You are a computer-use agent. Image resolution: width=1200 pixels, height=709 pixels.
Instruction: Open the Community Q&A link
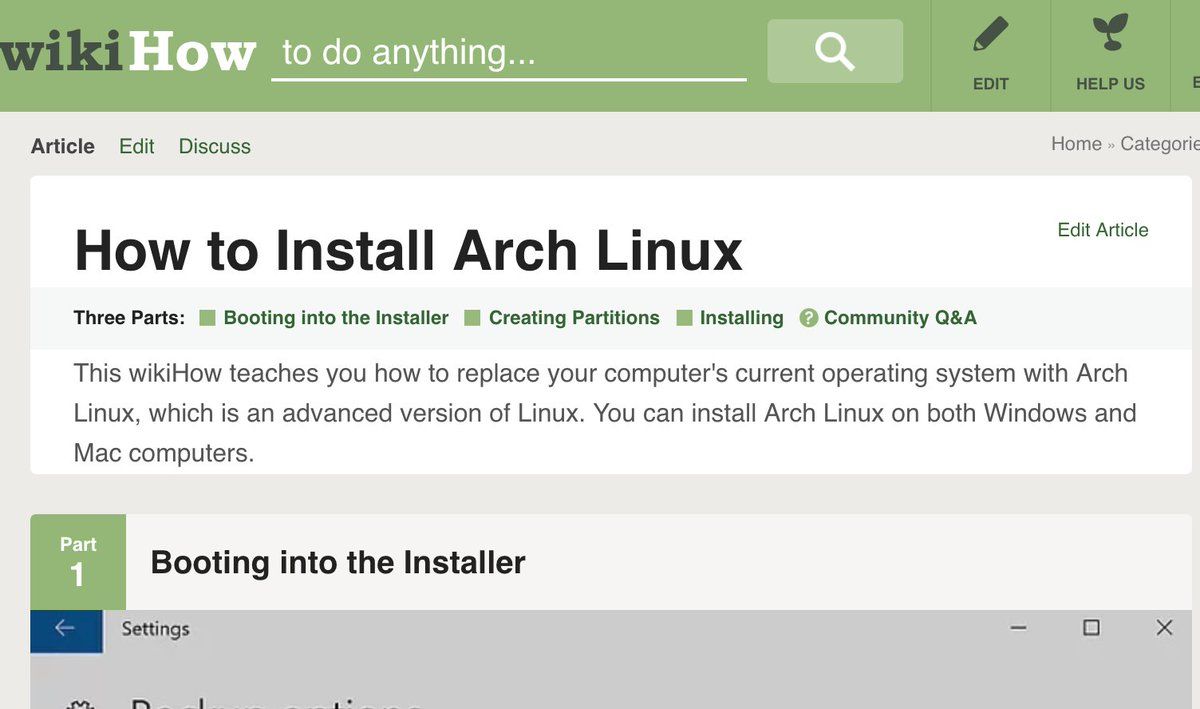tap(900, 318)
